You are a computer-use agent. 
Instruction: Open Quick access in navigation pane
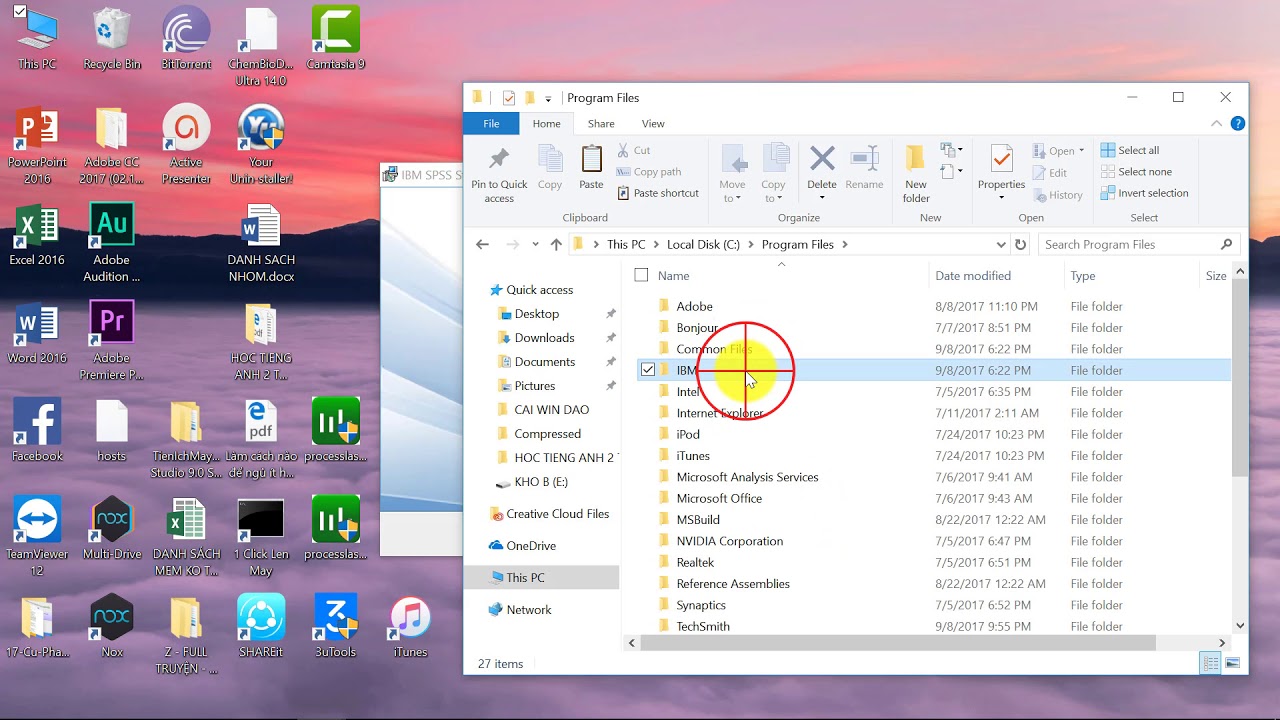[540, 290]
